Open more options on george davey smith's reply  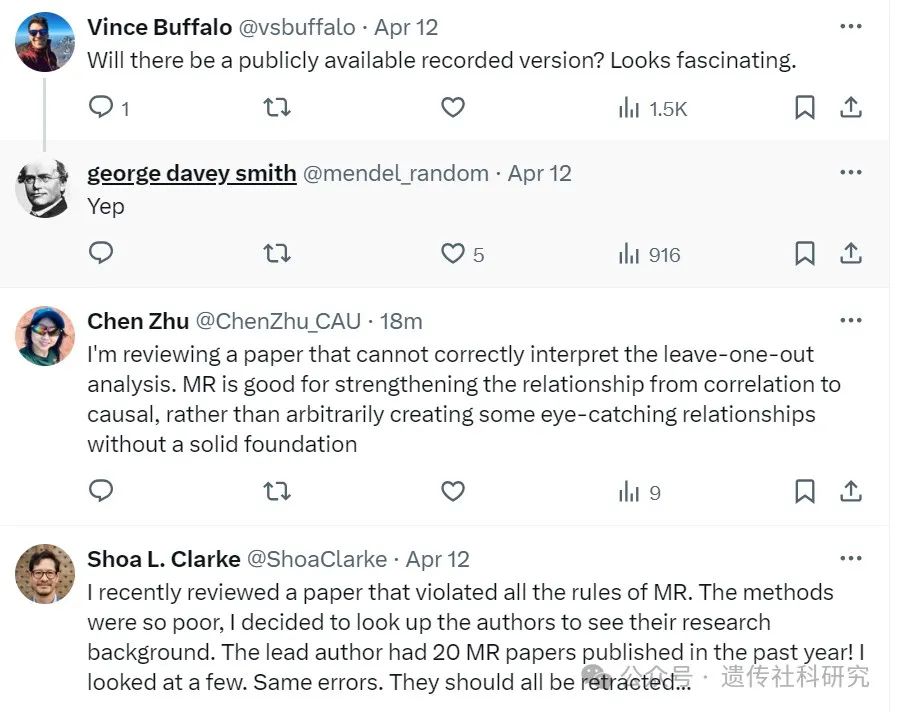851,172
